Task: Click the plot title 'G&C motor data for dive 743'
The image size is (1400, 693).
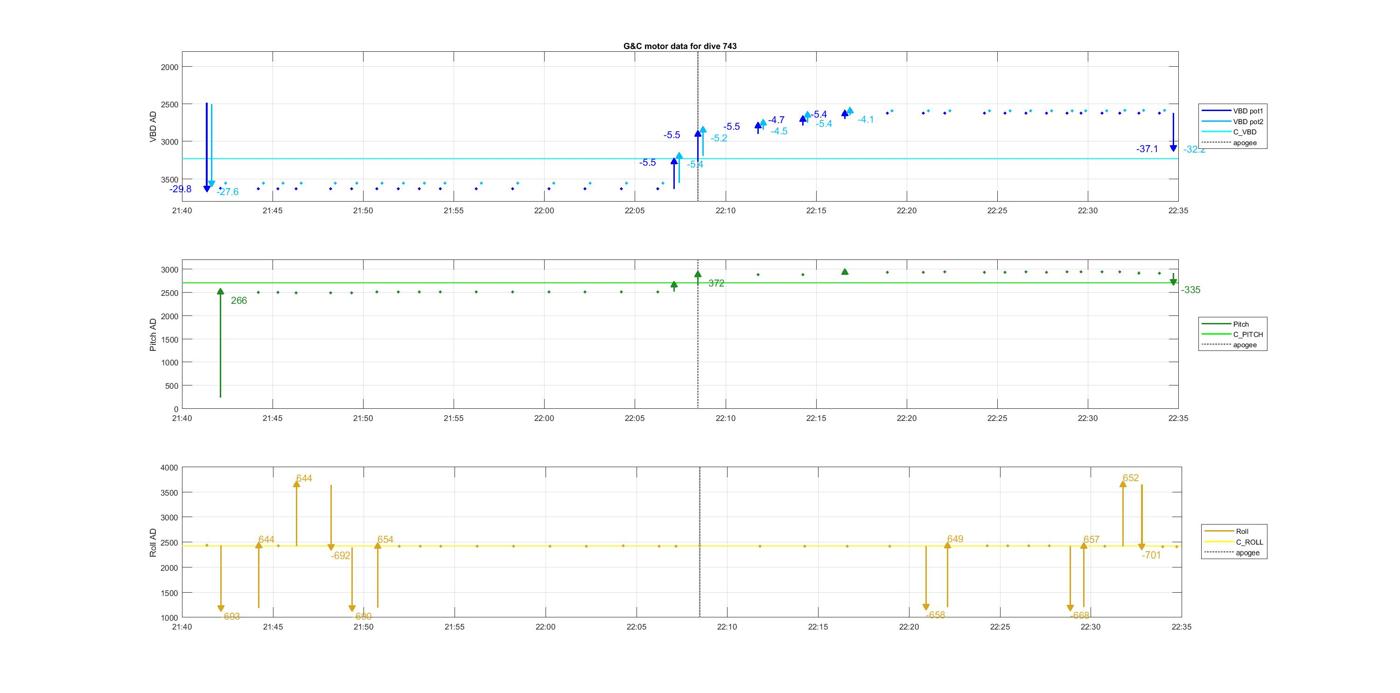Action: [680, 46]
